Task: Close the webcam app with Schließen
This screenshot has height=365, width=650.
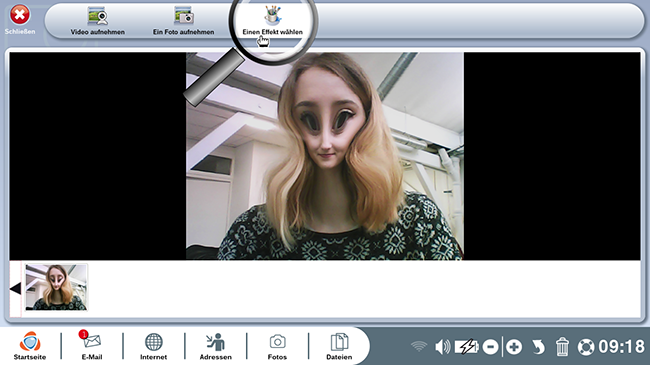Action: coord(19,19)
